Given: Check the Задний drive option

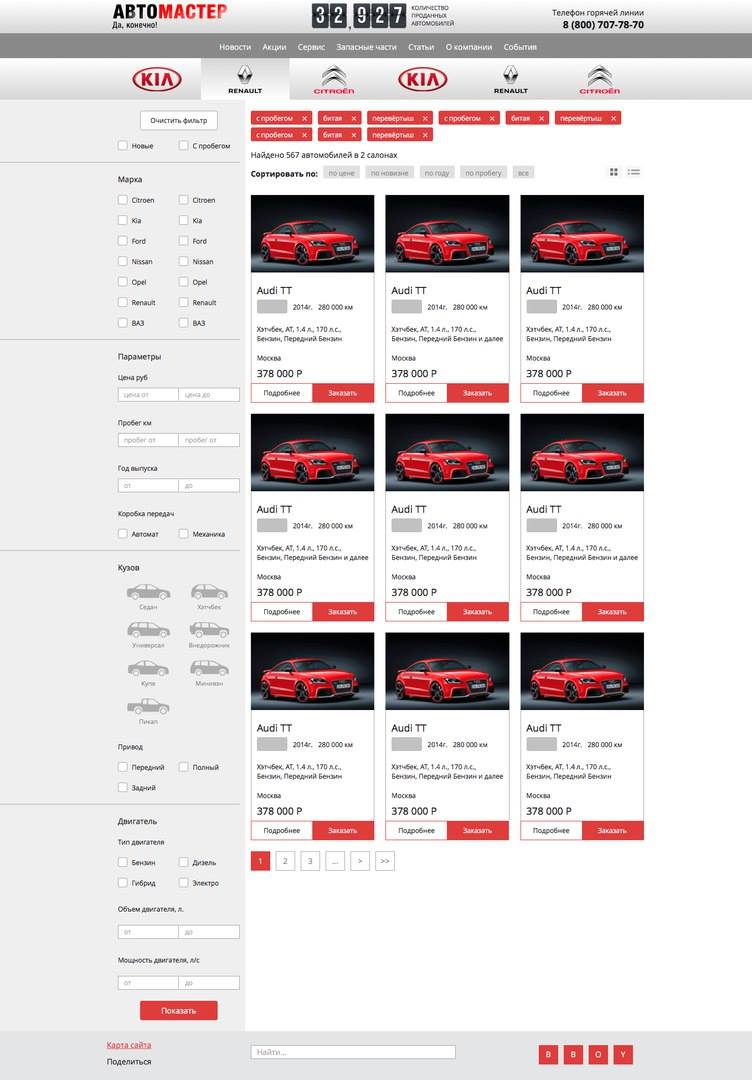Looking at the screenshot, I should click(123, 787).
